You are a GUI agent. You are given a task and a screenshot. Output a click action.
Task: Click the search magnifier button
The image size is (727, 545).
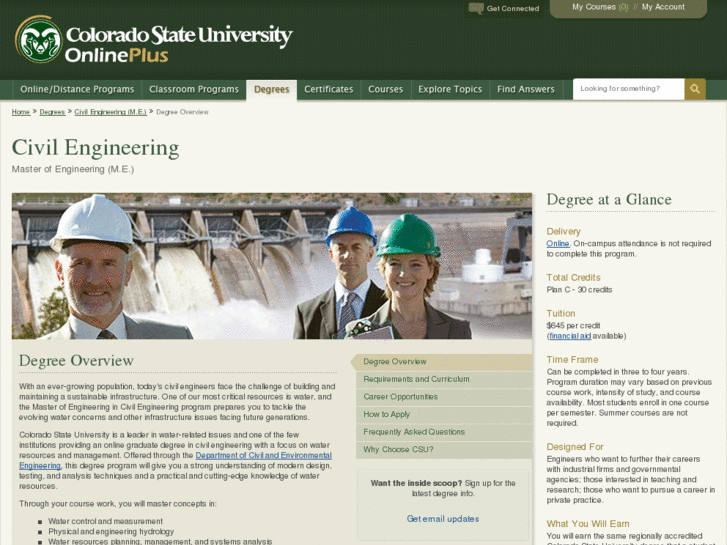click(695, 89)
